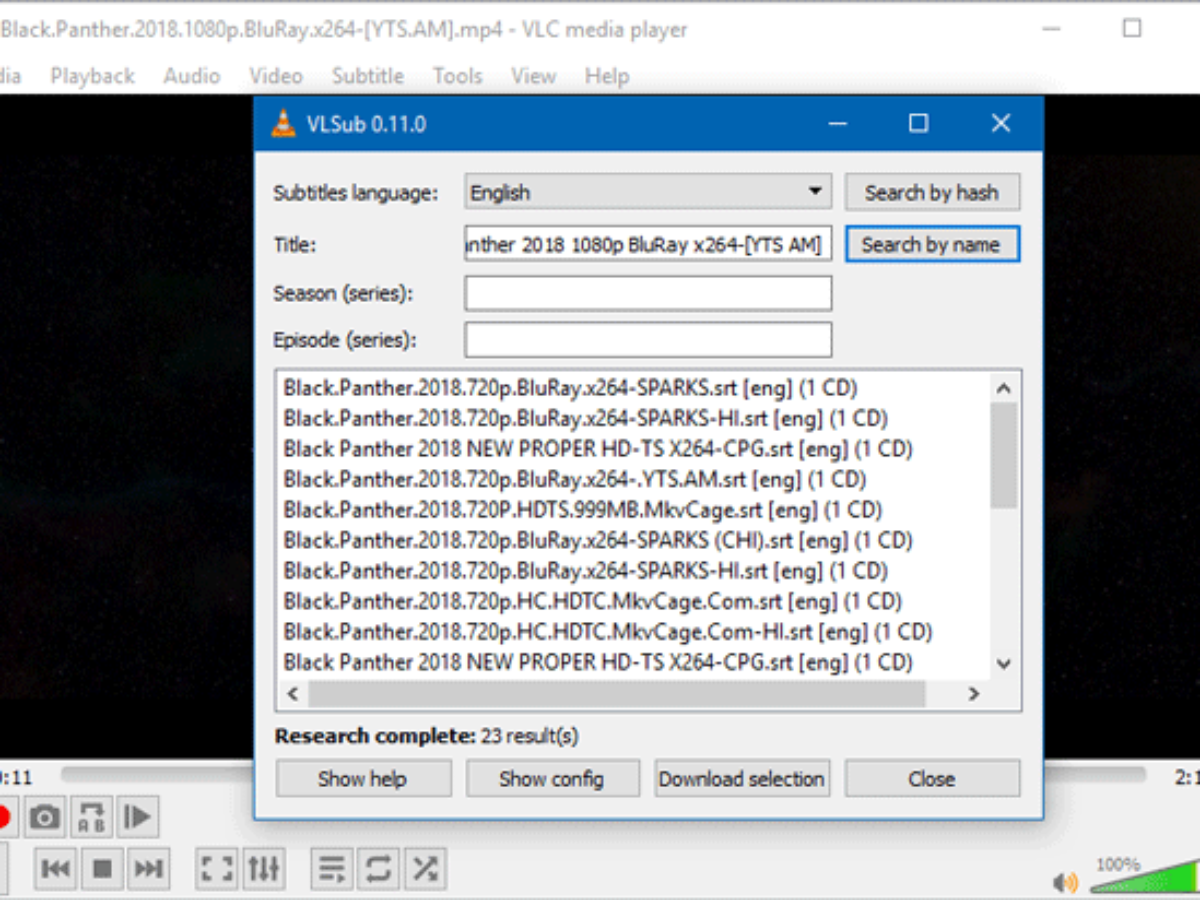Screen dimensions: 1200x900
Task: Toggle random shuffle playback
Action: [425, 868]
